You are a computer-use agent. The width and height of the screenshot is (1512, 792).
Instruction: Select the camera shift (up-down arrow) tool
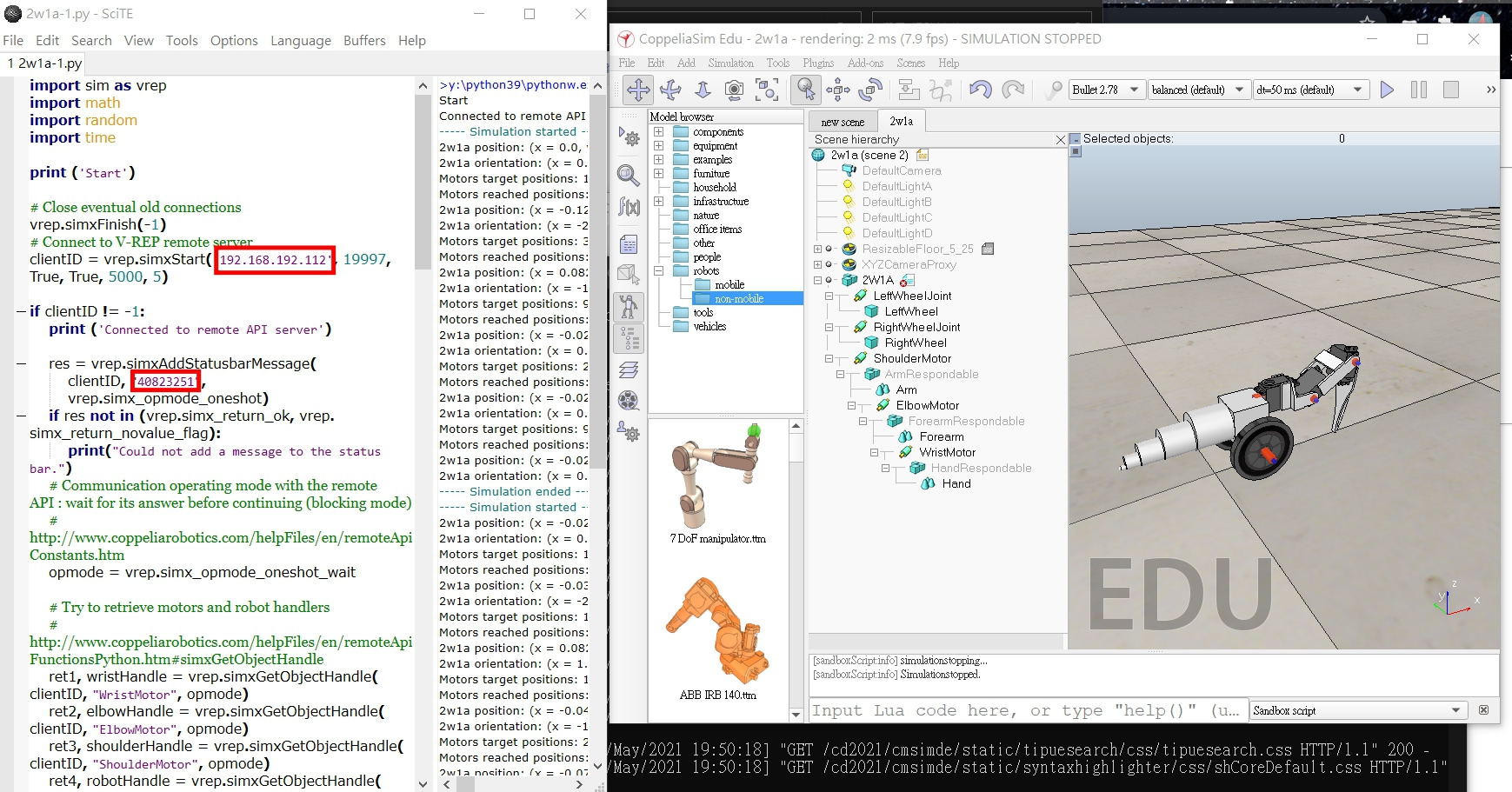703,90
